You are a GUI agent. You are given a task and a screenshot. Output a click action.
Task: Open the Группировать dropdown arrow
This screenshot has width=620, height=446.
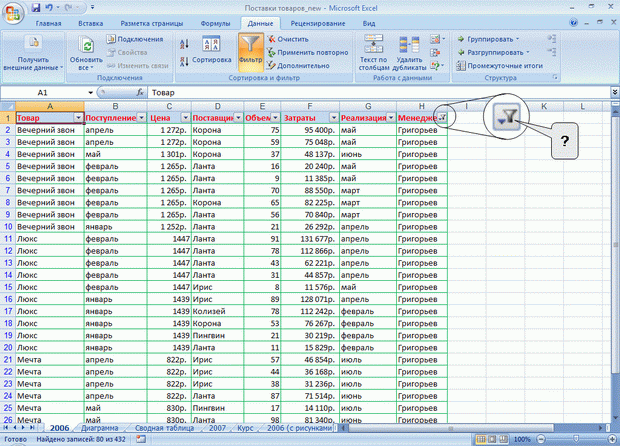pos(518,39)
